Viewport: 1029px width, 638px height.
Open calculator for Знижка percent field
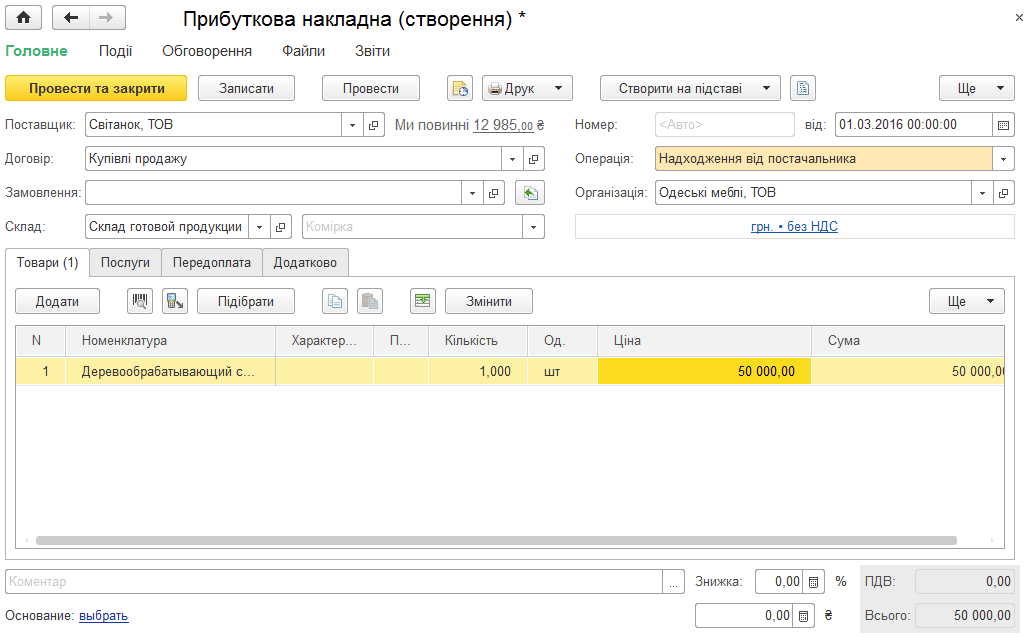[x=813, y=582]
